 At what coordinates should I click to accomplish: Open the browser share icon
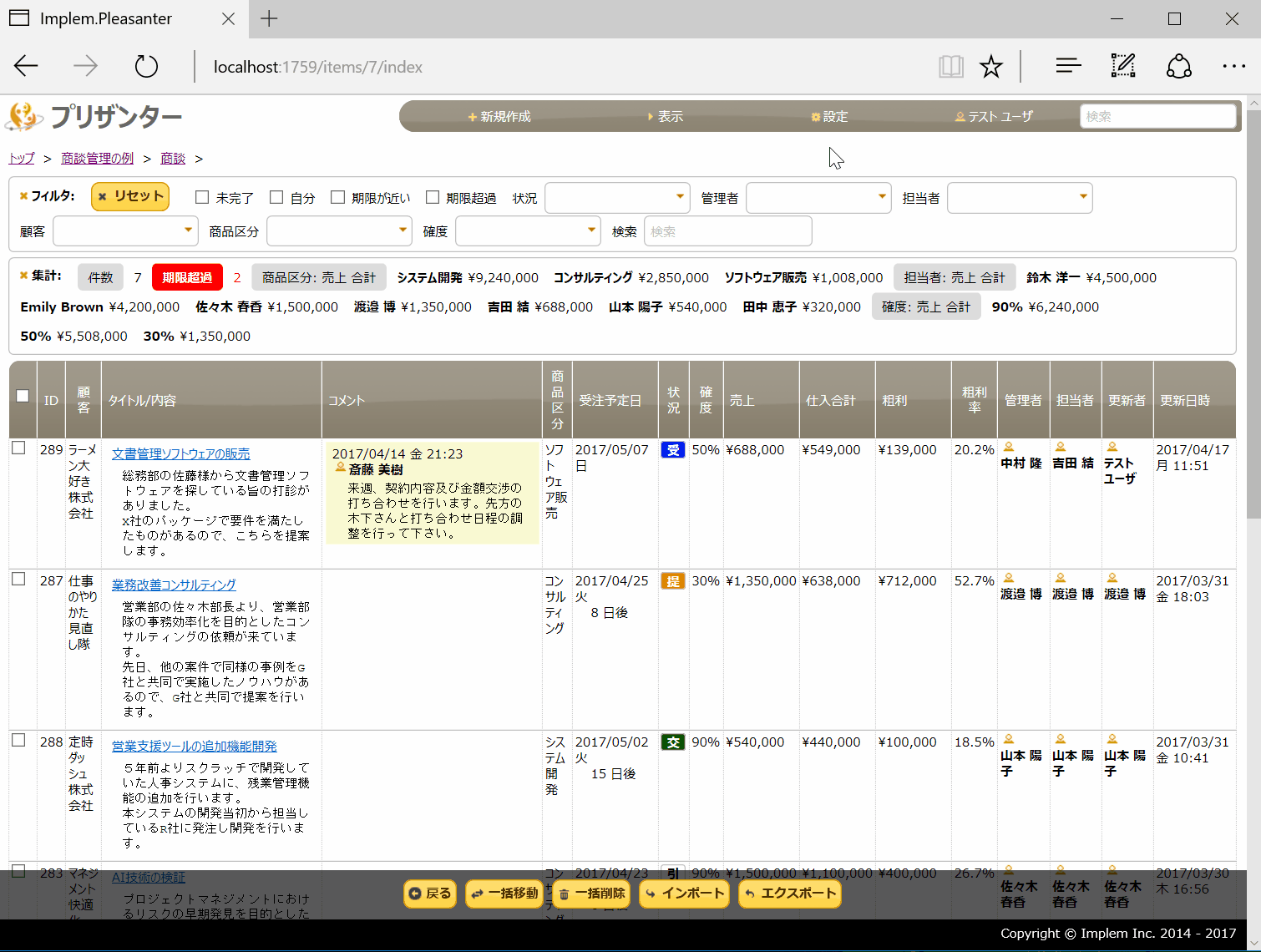(1178, 66)
